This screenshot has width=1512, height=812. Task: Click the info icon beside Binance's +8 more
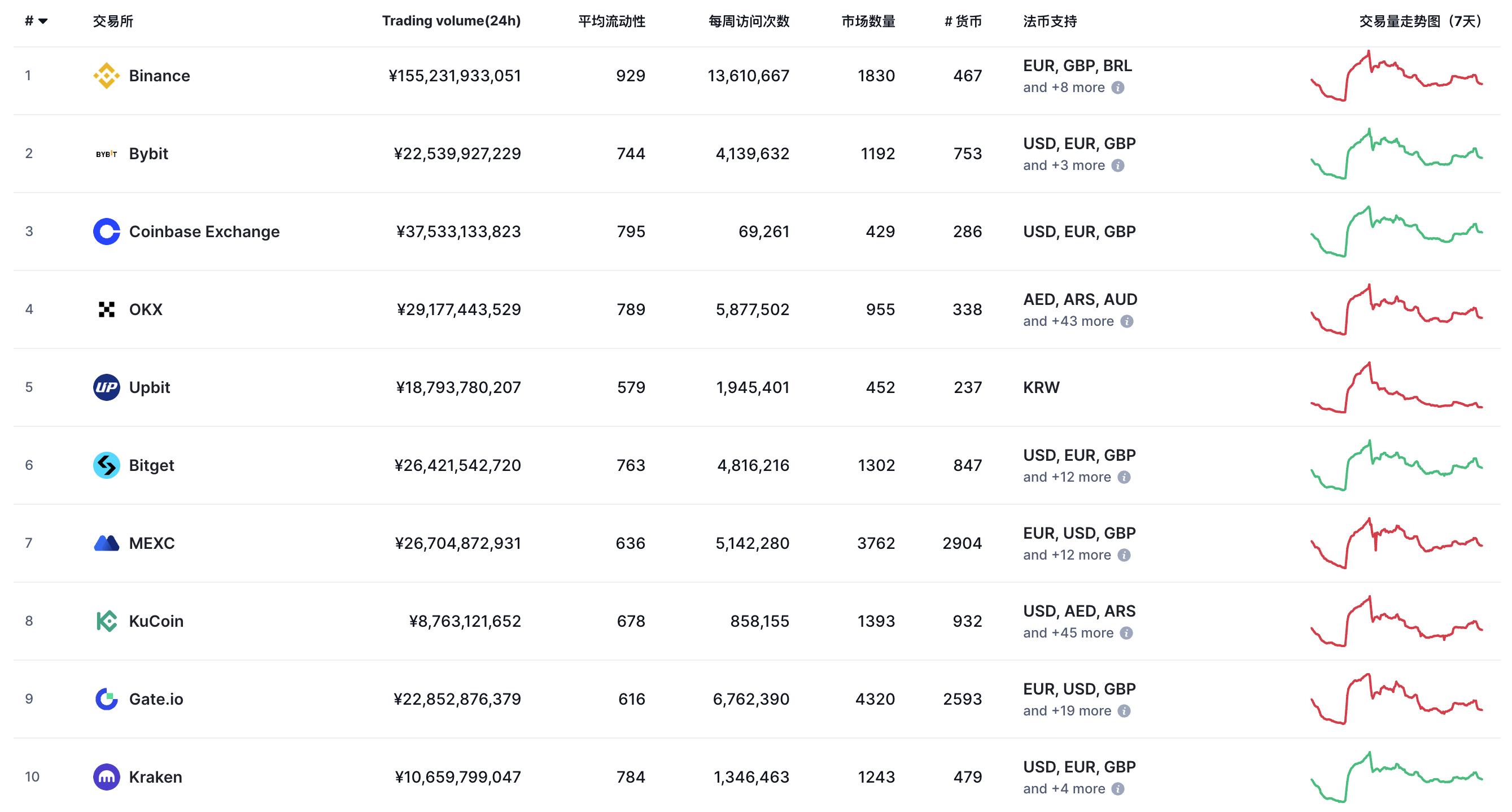[1118, 88]
